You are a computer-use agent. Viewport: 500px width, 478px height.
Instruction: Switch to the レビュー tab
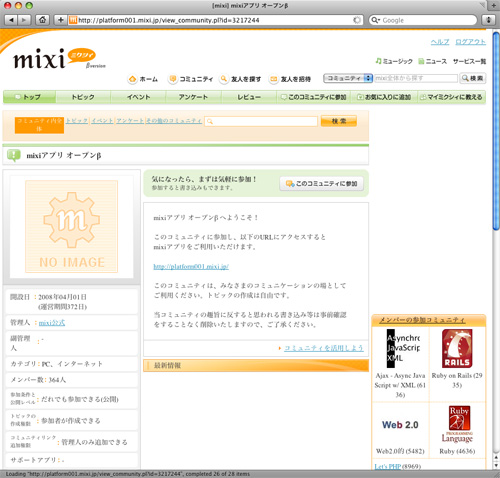pyautogui.click(x=249, y=97)
